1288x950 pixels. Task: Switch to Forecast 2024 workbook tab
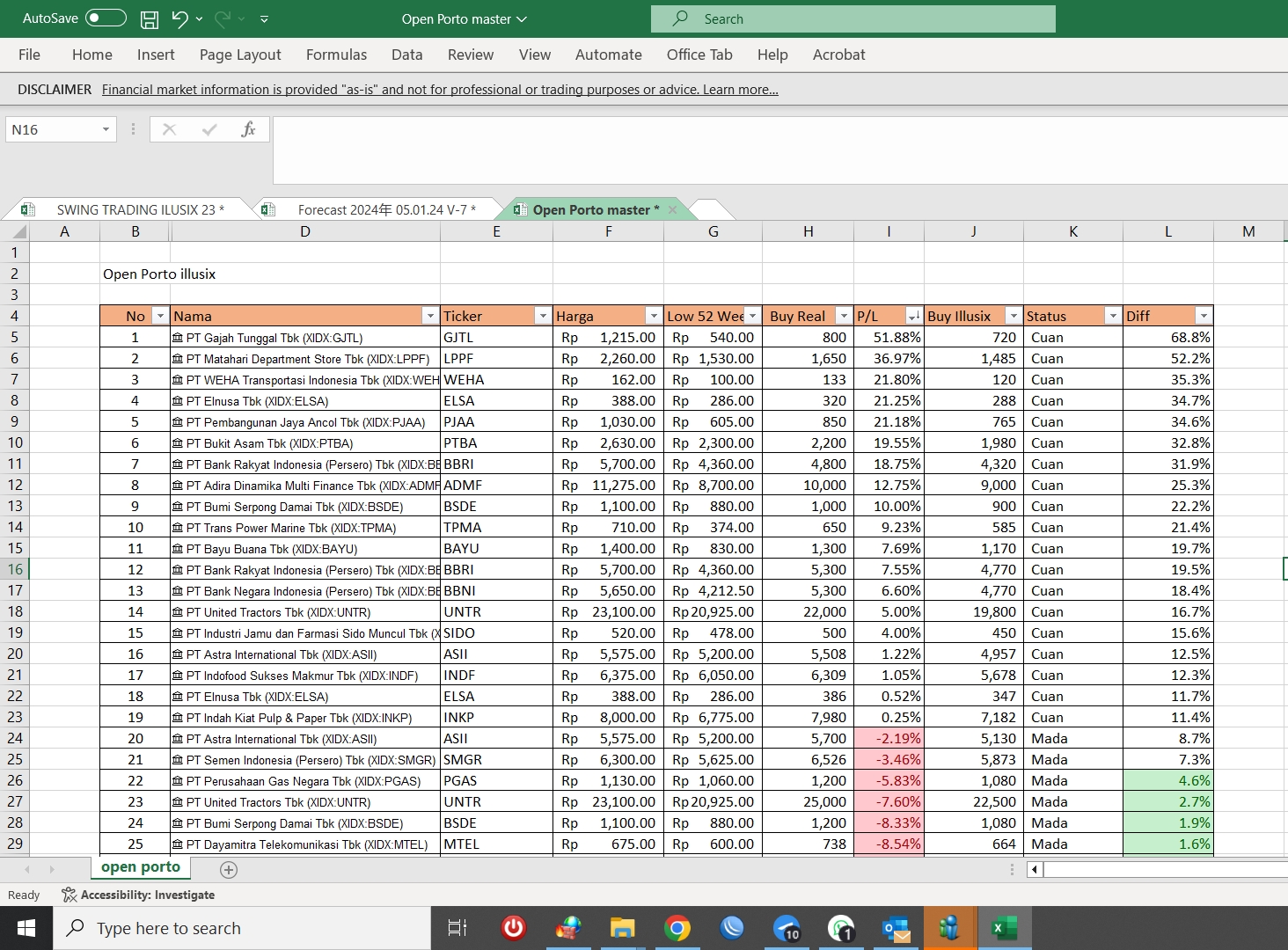(x=386, y=209)
